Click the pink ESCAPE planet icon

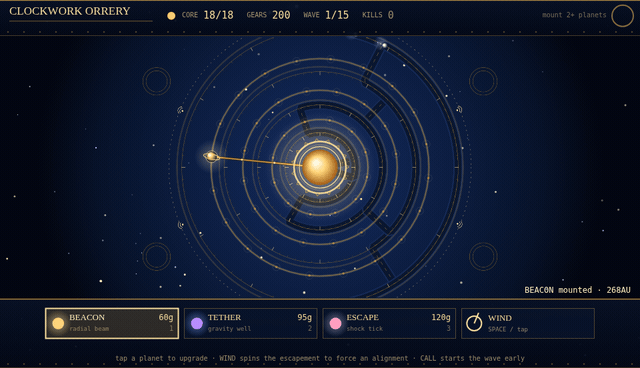point(336,324)
